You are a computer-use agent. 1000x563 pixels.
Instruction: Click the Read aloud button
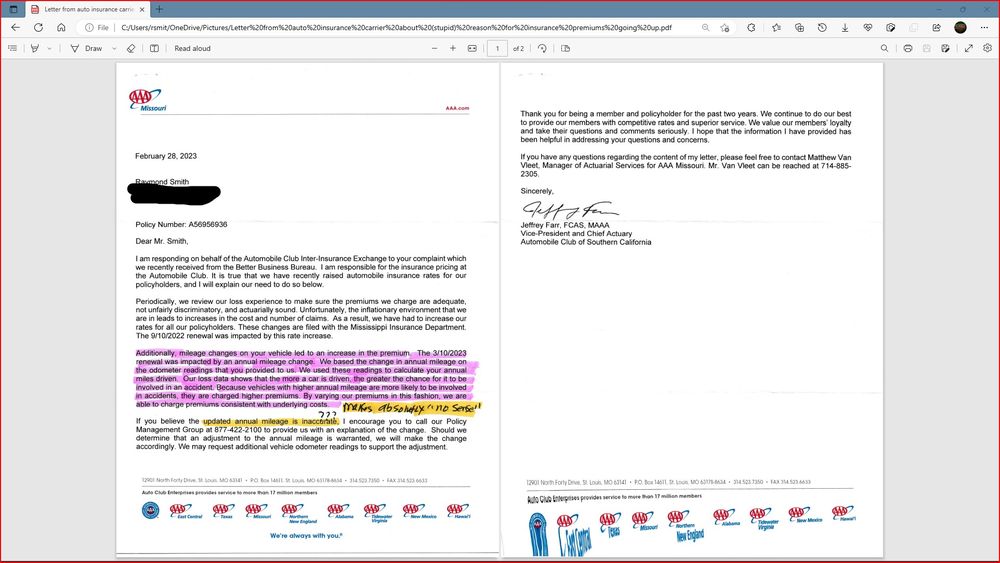point(192,48)
